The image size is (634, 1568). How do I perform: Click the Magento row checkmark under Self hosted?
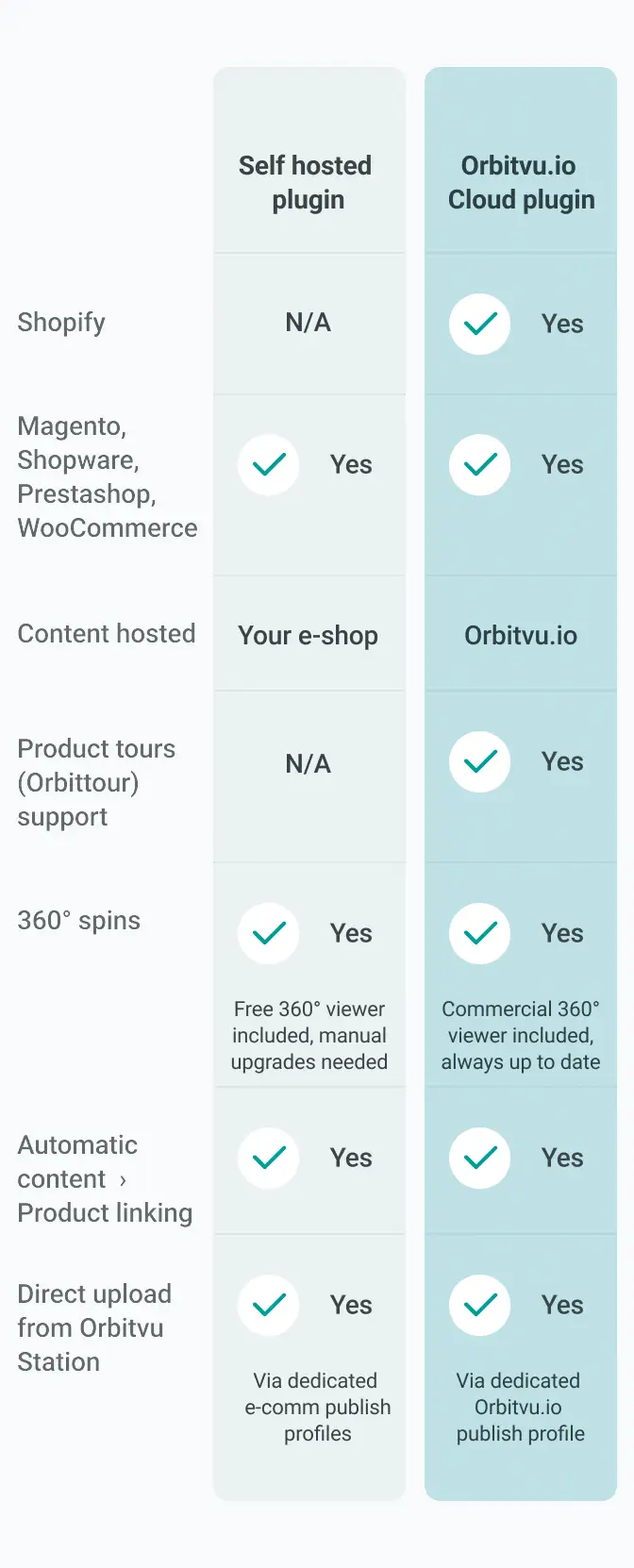point(269,465)
